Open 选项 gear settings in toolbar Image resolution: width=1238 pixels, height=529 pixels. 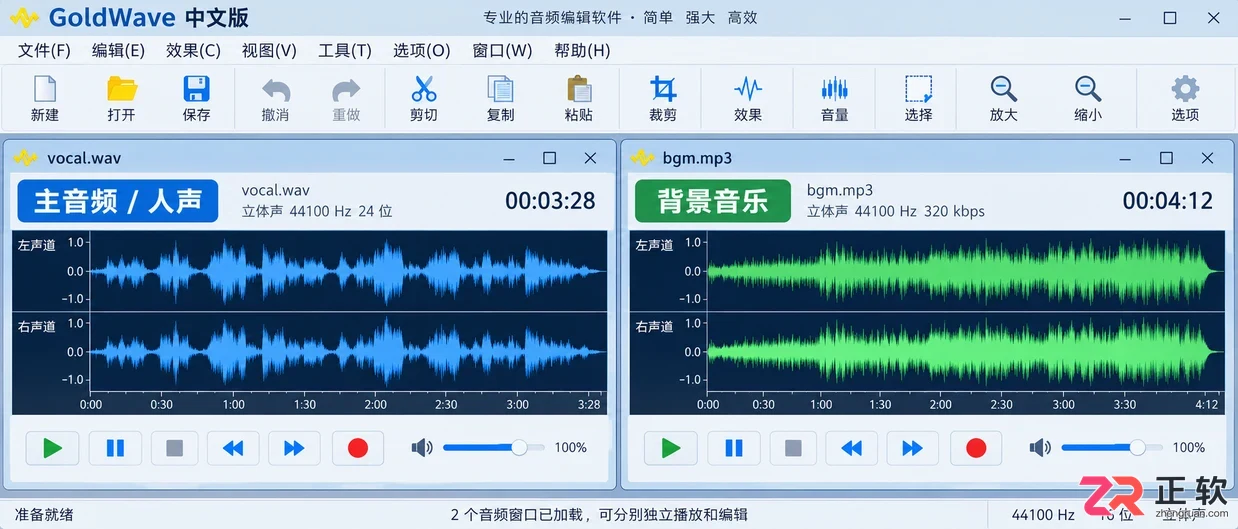pos(1185,89)
